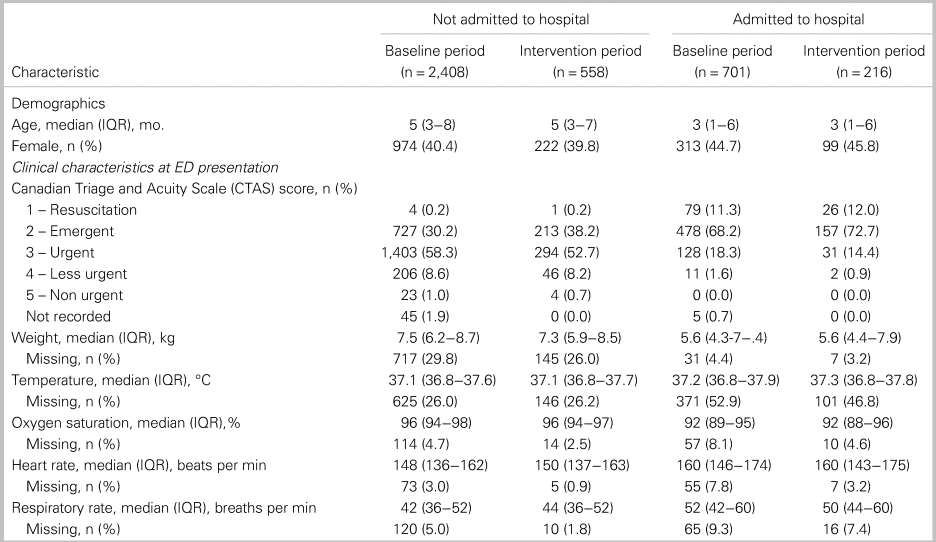This screenshot has height=542, width=936.
Task: Click the 'Demographics' section row label
Action: coord(53,103)
